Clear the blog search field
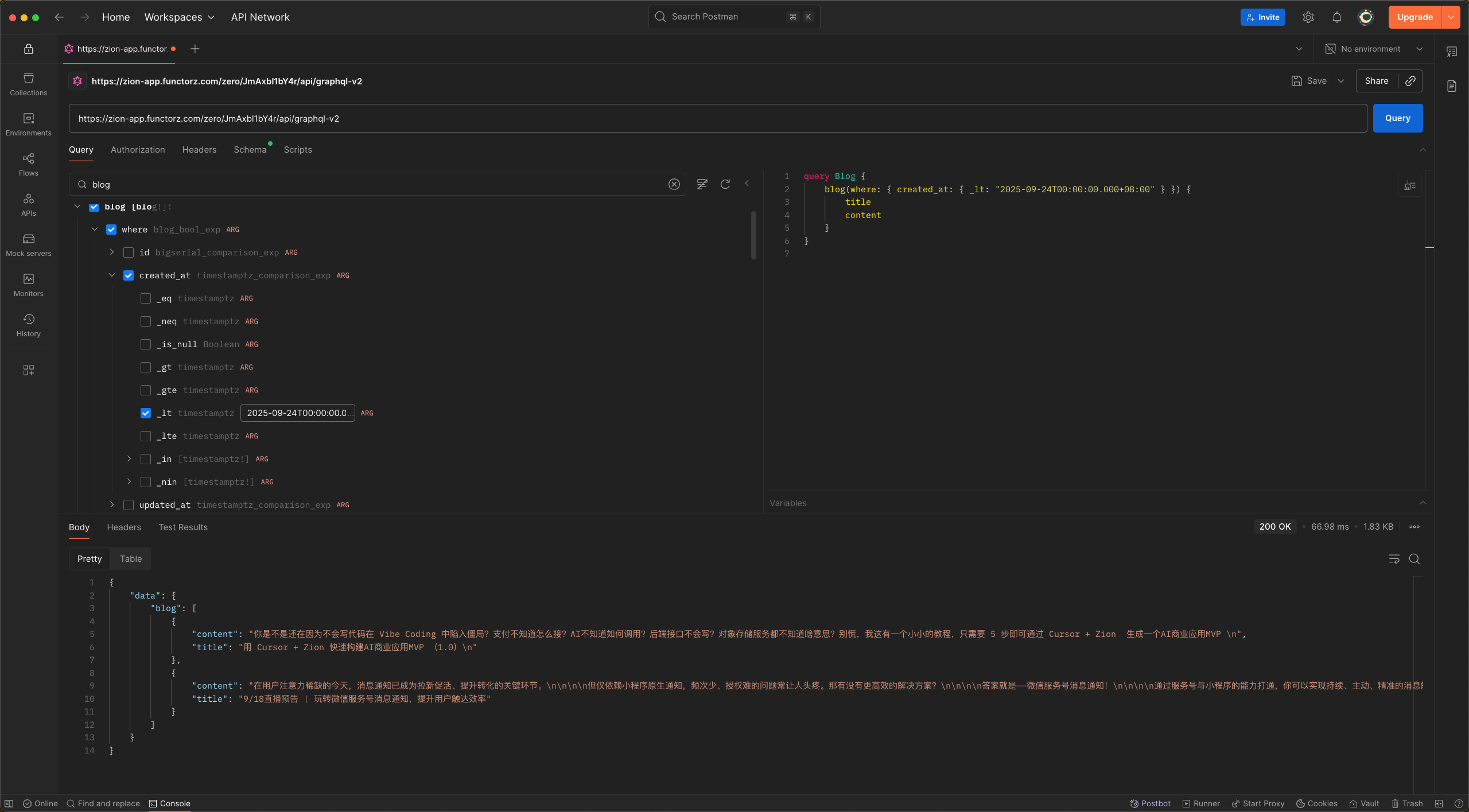This screenshot has width=1469, height=812. (674, 184)
